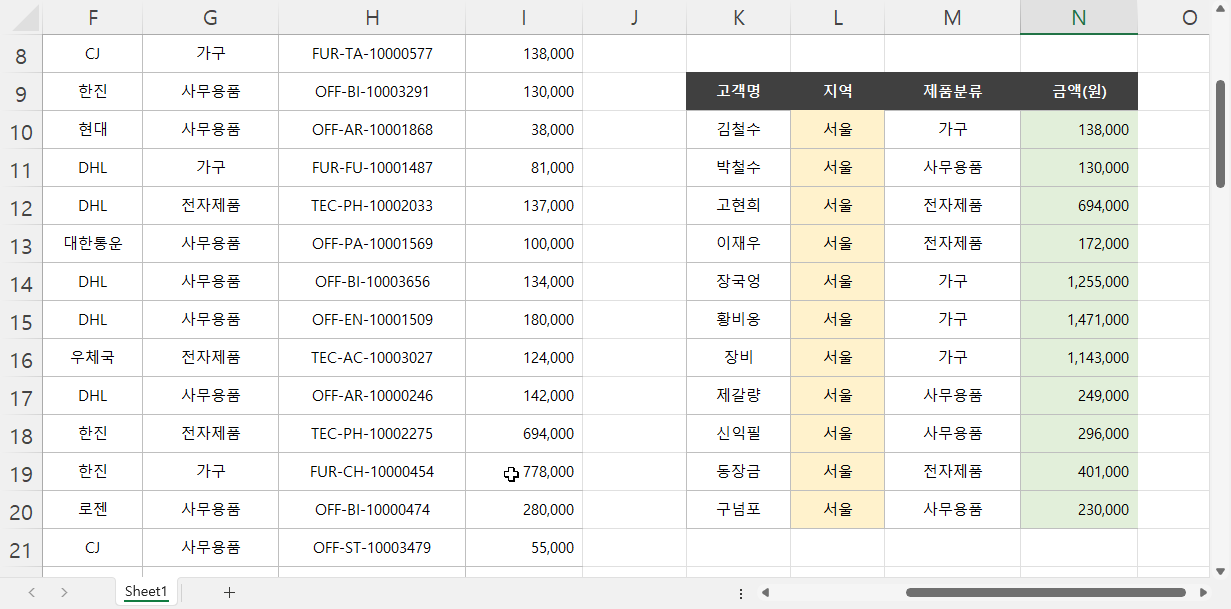This screenshot has height=609, width=1231.
Task: Select the cell containing 고현희
Action: tap(738, 206)
